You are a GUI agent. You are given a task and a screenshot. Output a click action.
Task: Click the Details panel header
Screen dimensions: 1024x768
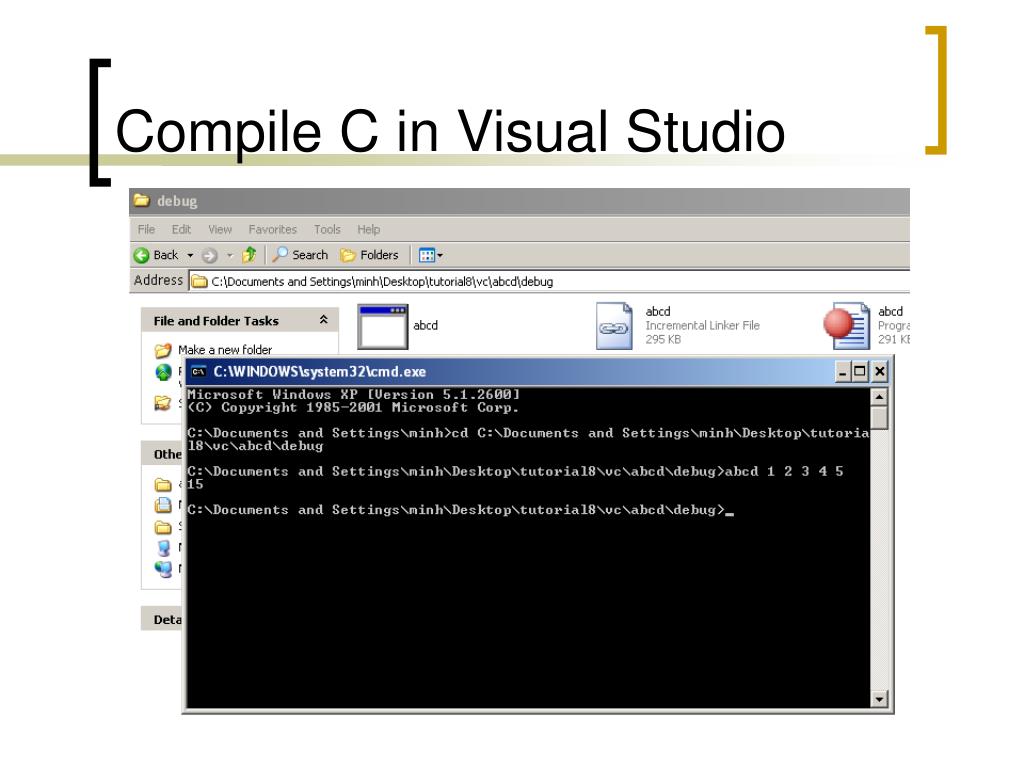[x=163, y=618]
